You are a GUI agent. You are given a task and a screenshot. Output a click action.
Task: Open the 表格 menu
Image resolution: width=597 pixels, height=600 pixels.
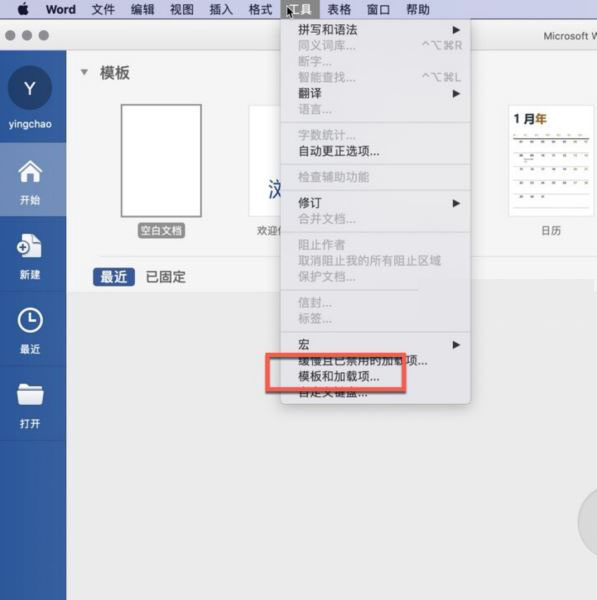click(x=339, y=9)
